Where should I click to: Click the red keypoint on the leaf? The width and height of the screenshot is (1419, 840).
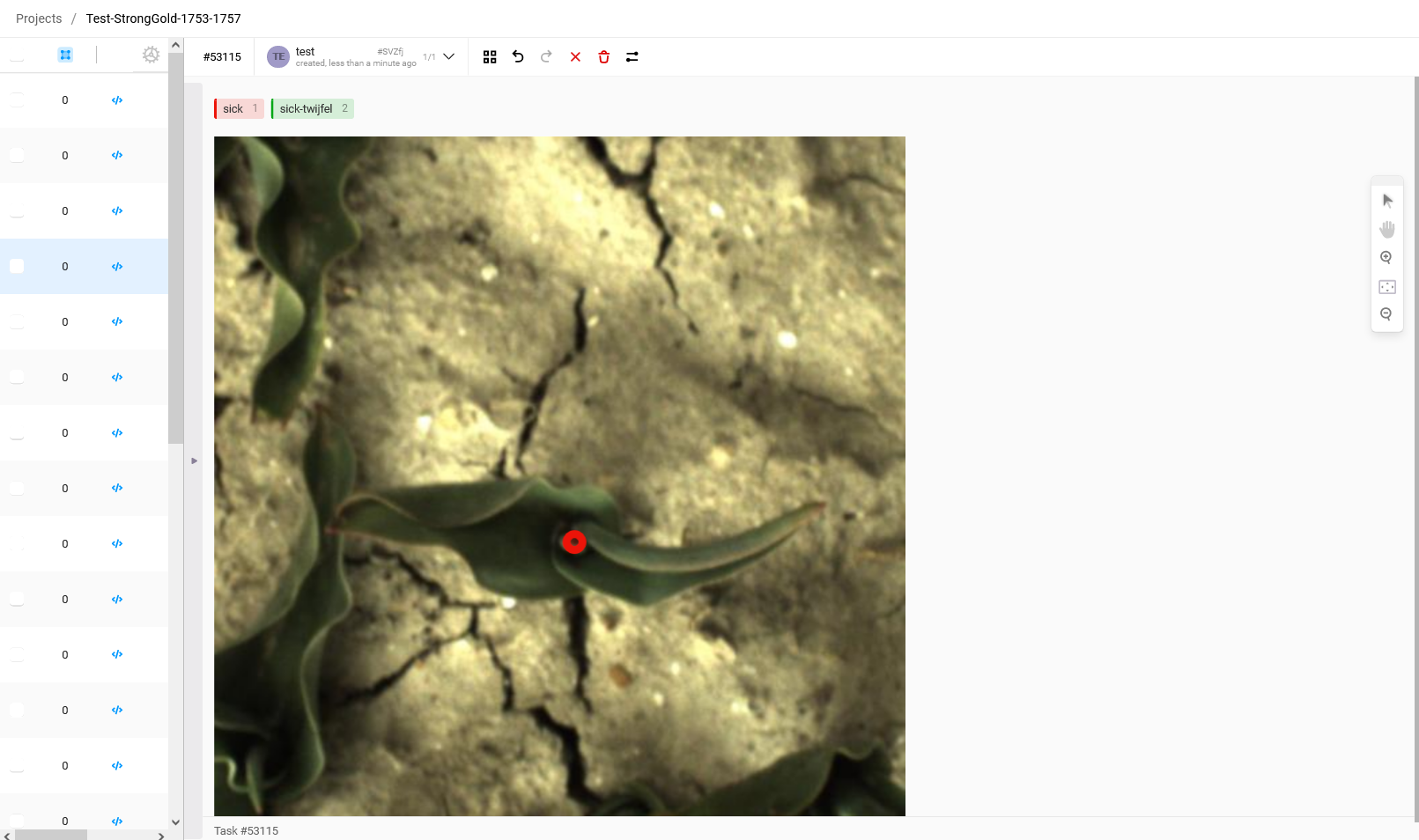point(574,542)
